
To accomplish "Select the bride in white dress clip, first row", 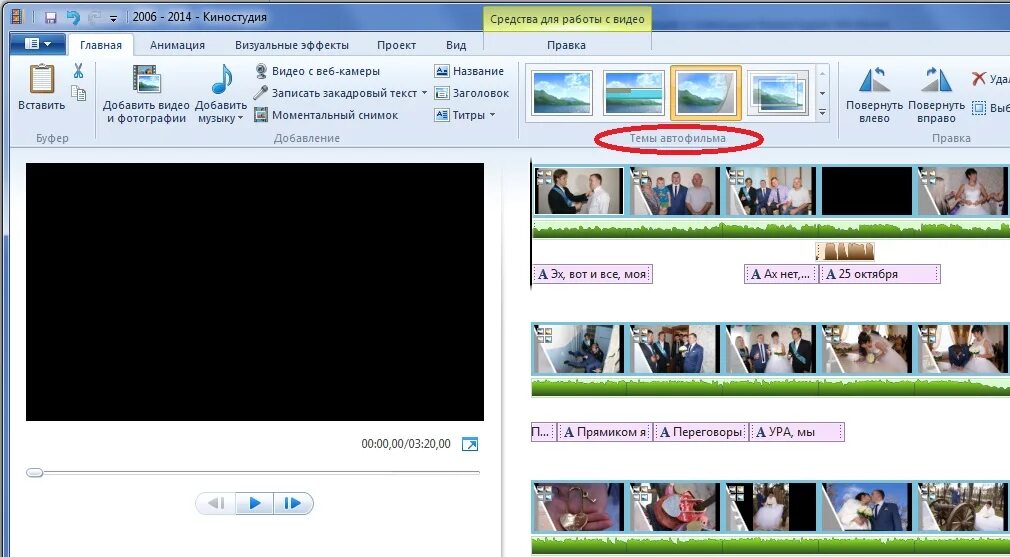I will (963, 191).
